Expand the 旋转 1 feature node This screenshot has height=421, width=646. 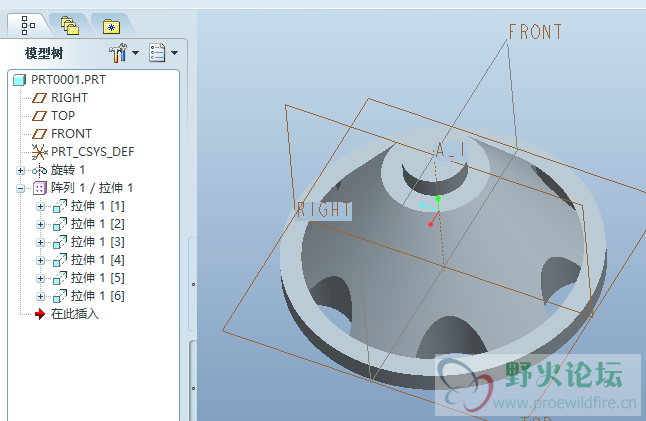[20, 170]
